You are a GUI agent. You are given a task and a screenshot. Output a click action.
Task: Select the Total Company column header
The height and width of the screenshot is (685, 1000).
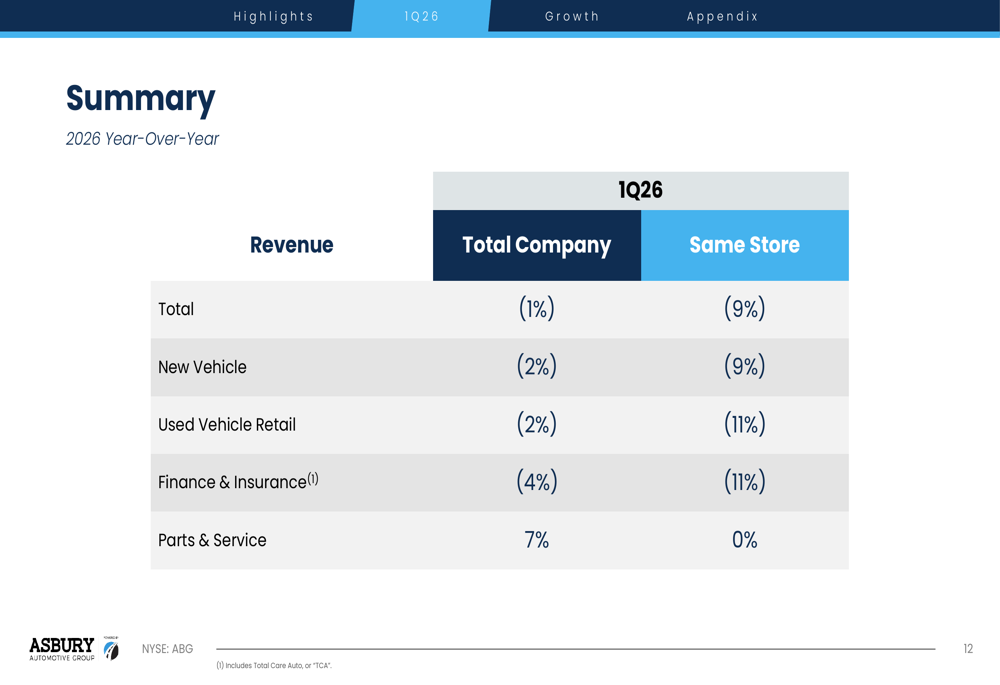coord(536,245)
